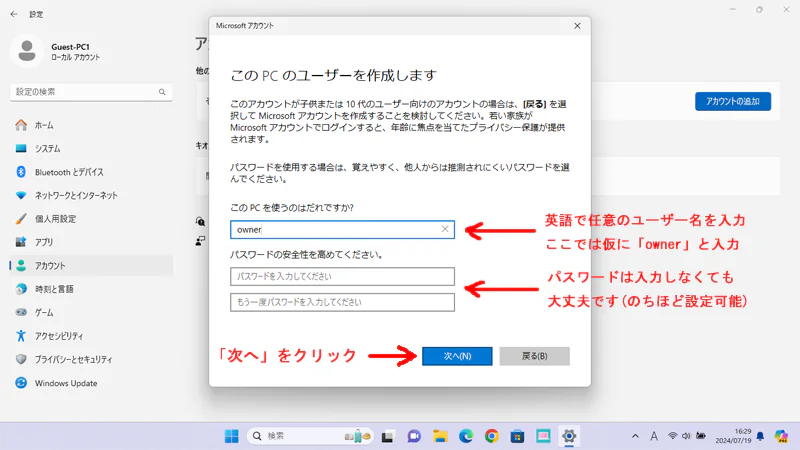800x450 pixels.
Task: Open the Teams chat taskbar icon
Action: click(414, 436)
